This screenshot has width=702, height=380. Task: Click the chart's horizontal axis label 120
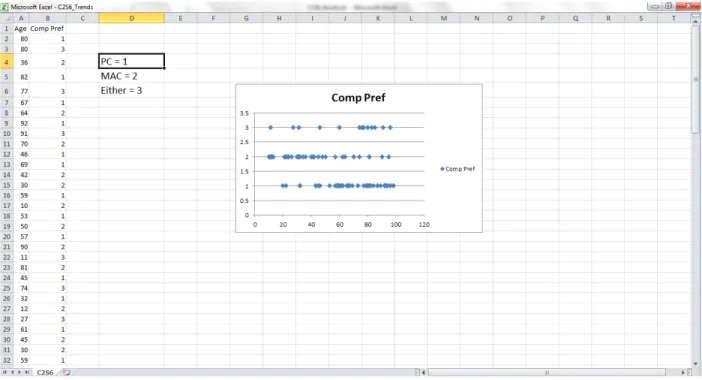pyautogui.click(x=424, y=225)
